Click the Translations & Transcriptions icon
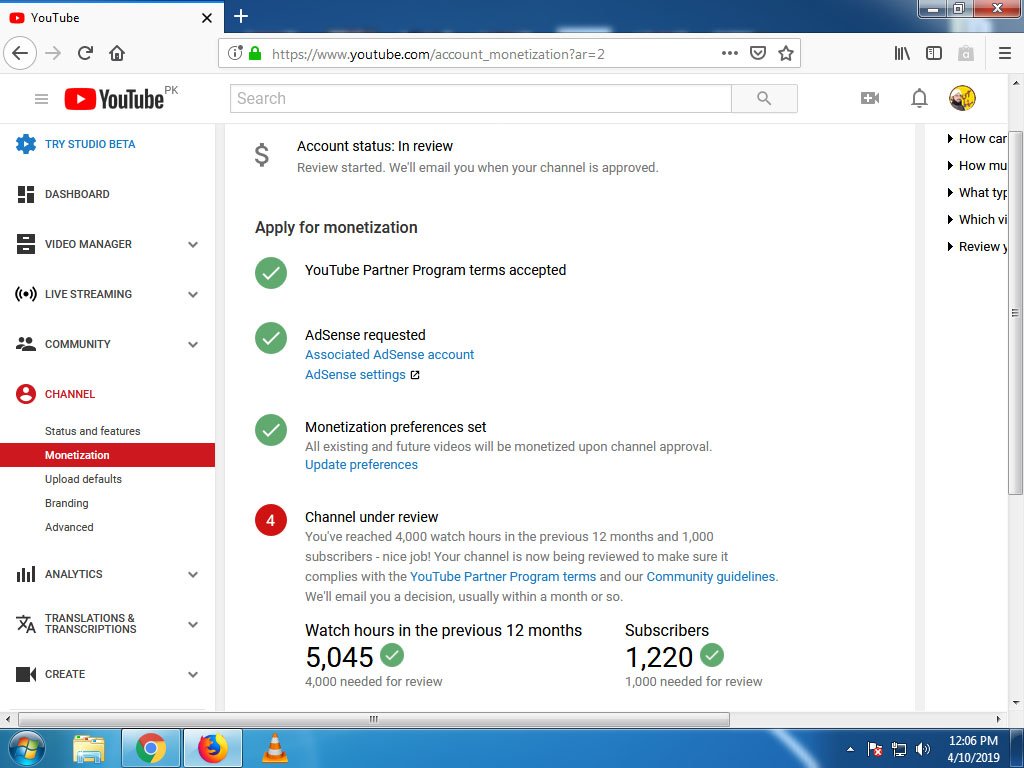1024x768 pixels. [25, 624]
